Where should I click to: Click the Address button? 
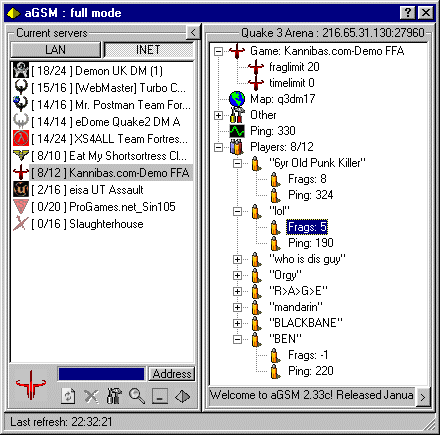pos(172,374)
